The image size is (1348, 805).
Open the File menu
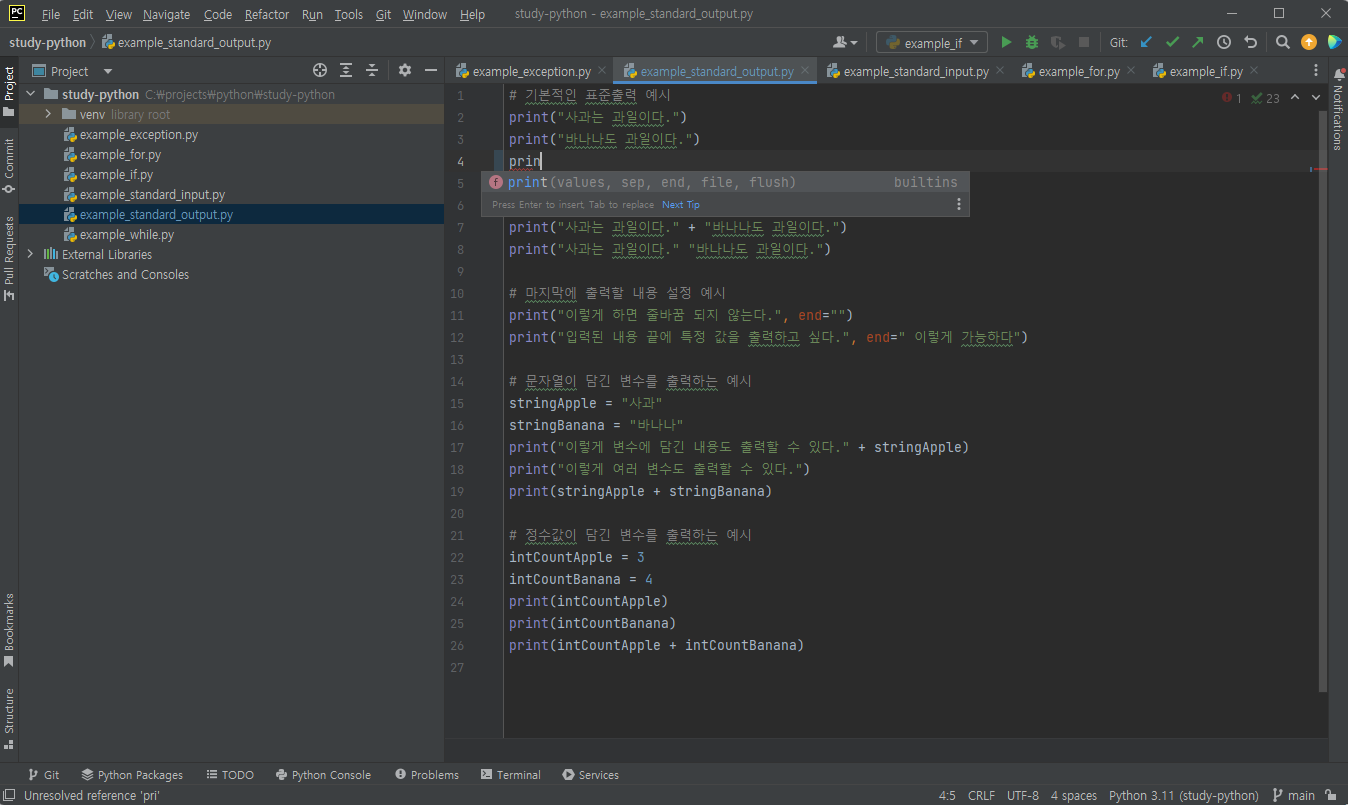pos(51,14)
